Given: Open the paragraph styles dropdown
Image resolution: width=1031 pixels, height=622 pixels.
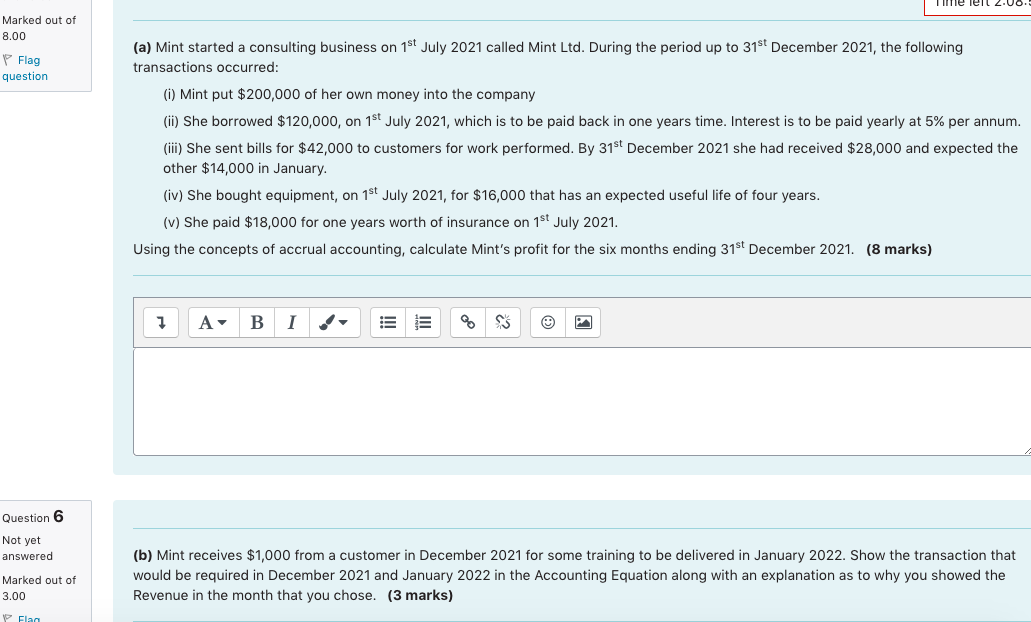Looking at the screenshot, I should click(211, 322).
